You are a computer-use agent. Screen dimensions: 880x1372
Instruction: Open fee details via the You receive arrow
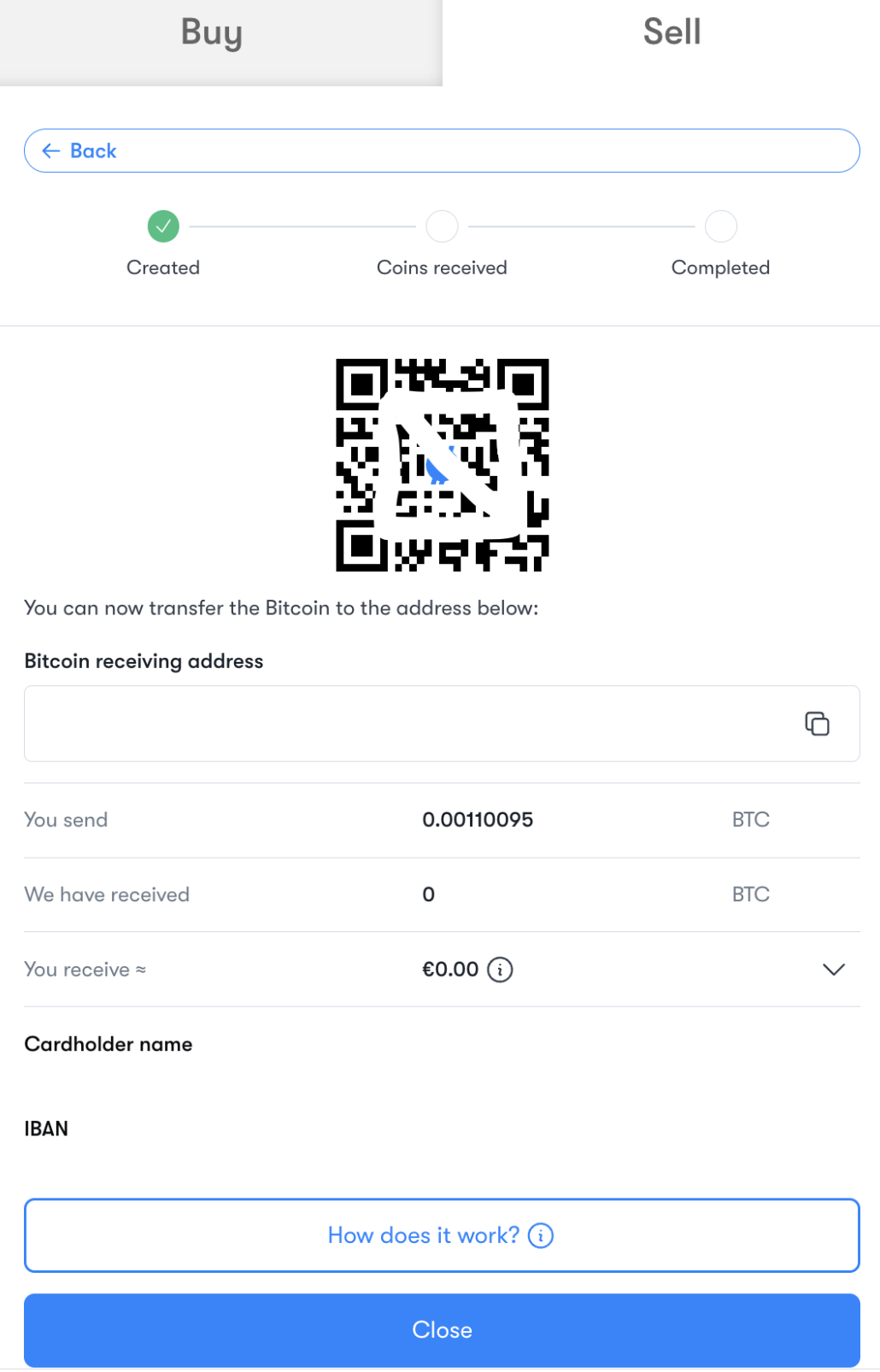click(x=830, y=970)
